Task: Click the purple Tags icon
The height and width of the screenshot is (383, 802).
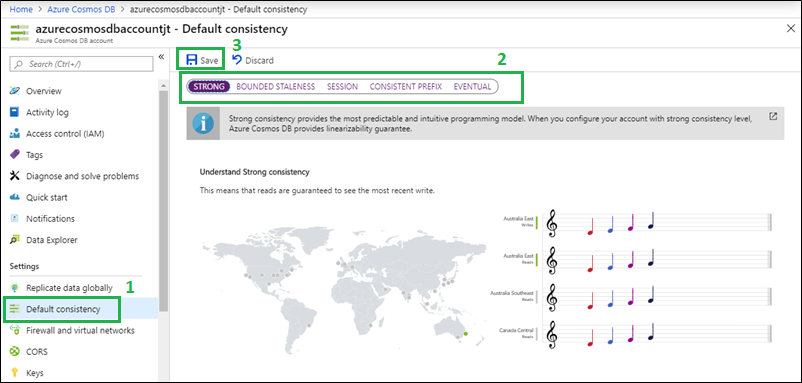Action: pos(15,155)
